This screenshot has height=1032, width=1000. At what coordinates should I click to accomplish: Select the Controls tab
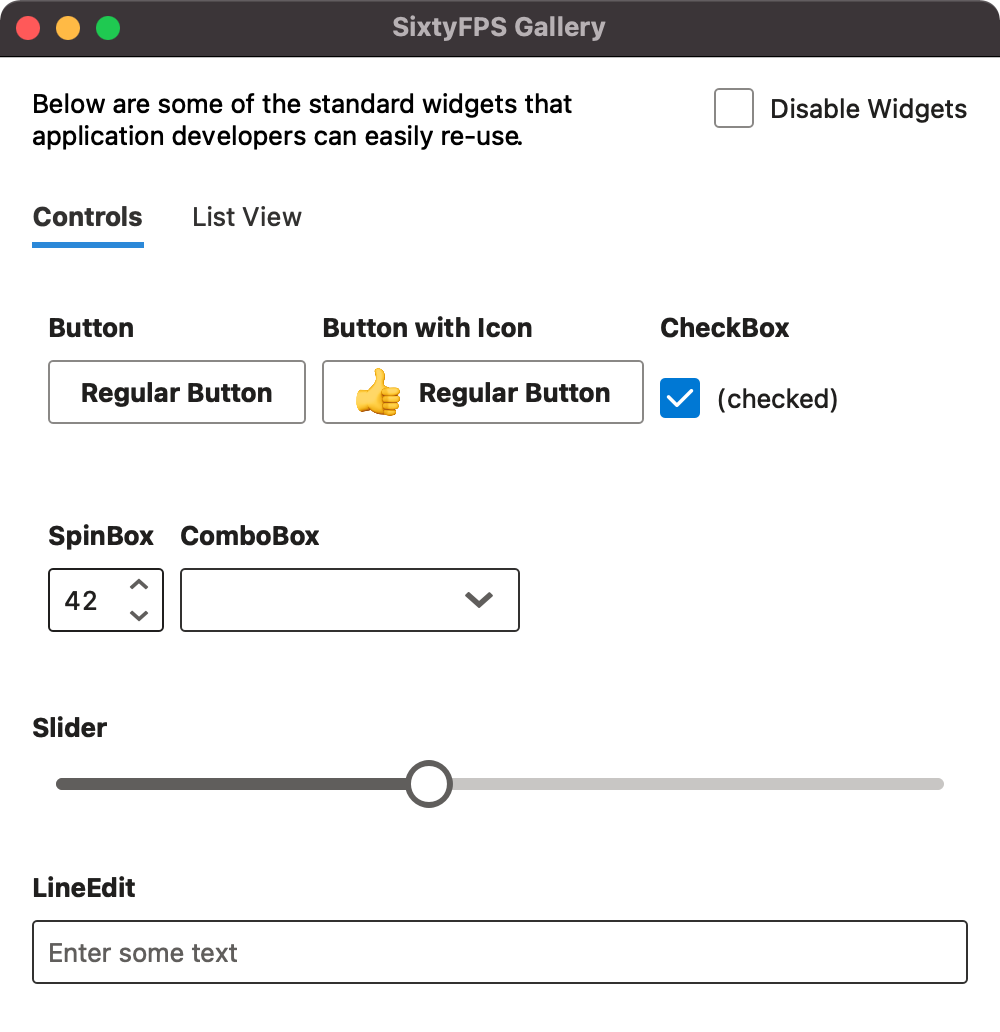pyautogui.click(x=88, y=217)
